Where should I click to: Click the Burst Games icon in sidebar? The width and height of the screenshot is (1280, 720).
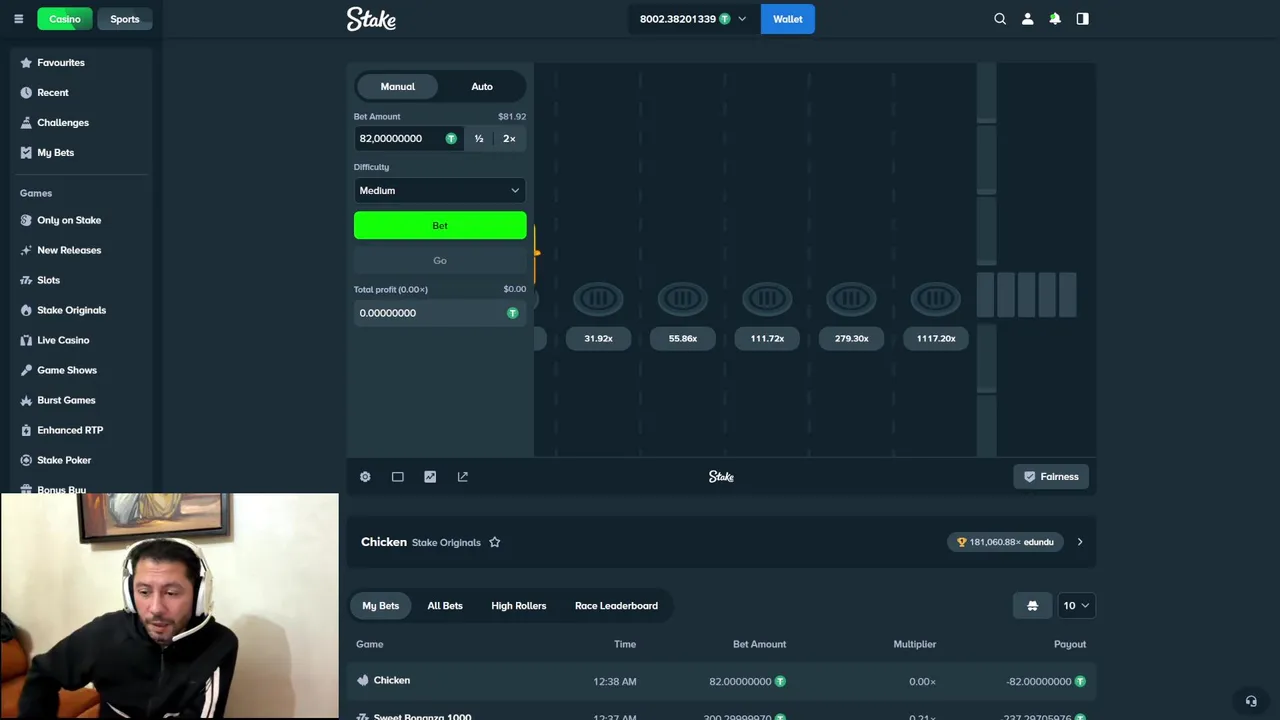[x=27, y=400]
